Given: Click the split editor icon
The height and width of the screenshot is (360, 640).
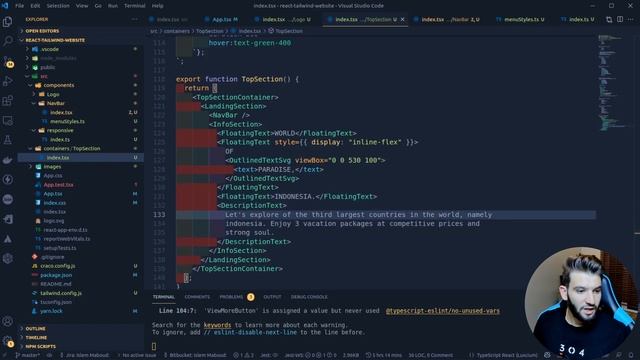Looking at the screenshot, I should (x=620, y=19).
